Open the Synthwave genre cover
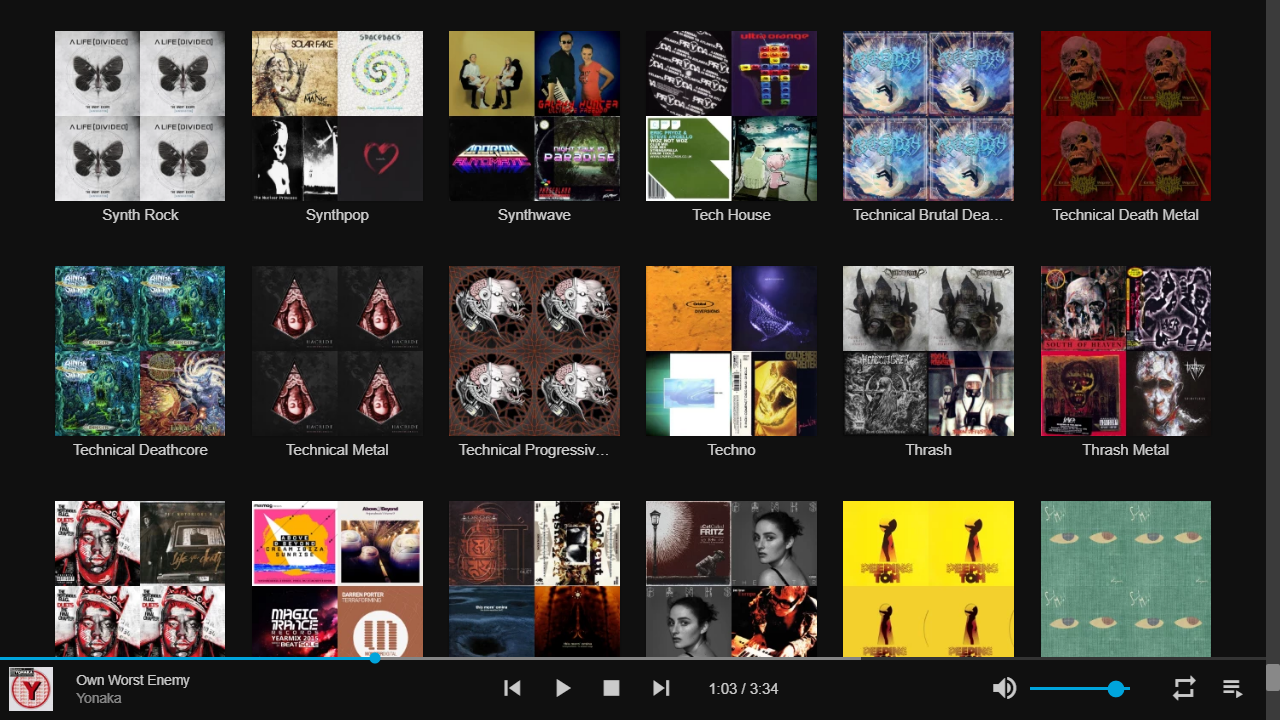 534,116
